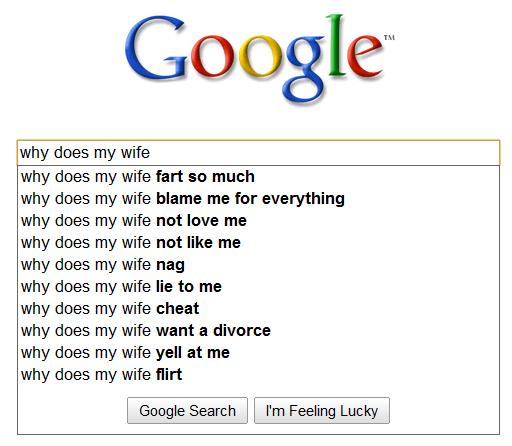
Task: Click the first red o in logo
Action: [x=213, y=56]
